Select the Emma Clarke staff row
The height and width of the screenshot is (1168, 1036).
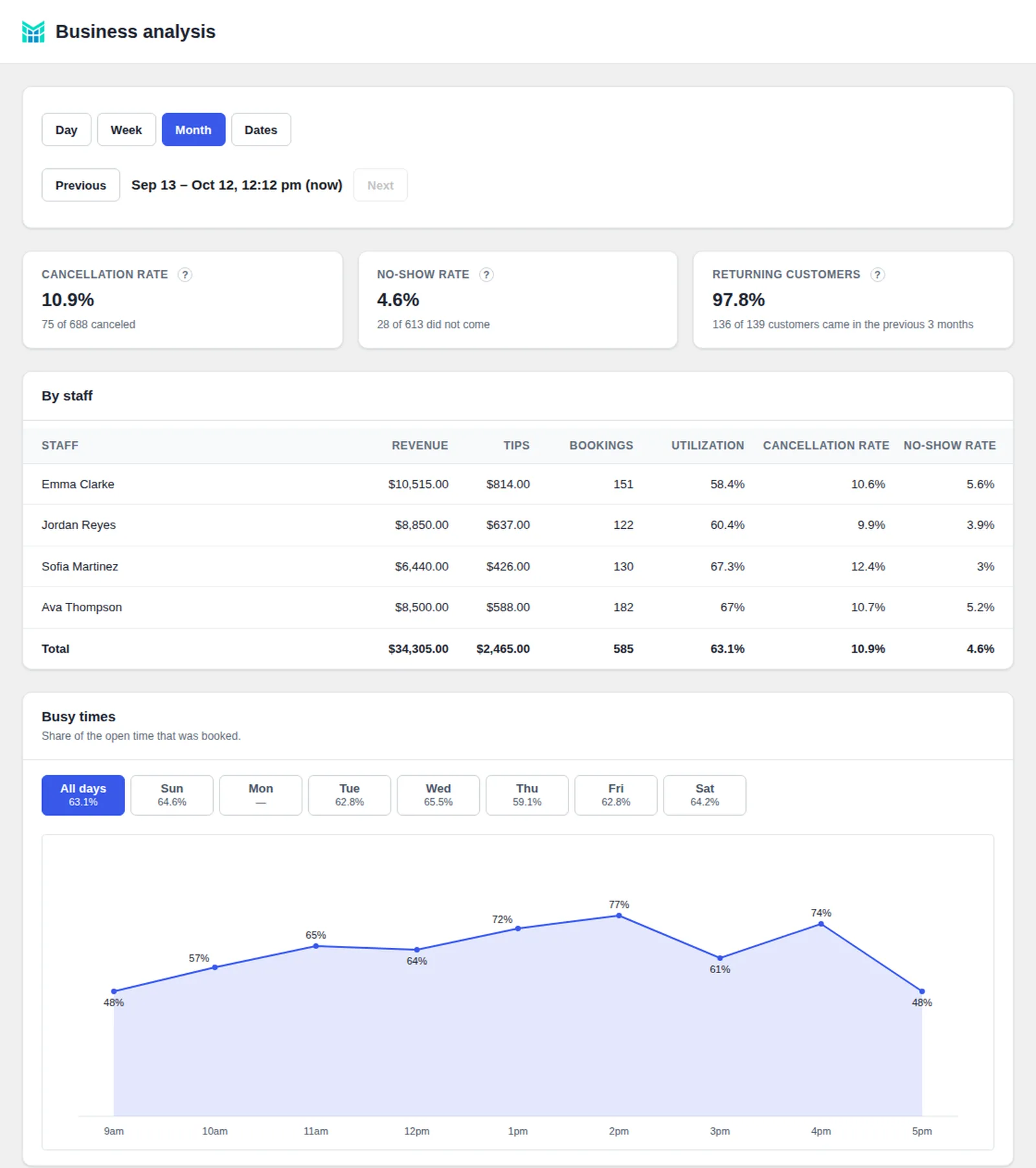(518, 484)
